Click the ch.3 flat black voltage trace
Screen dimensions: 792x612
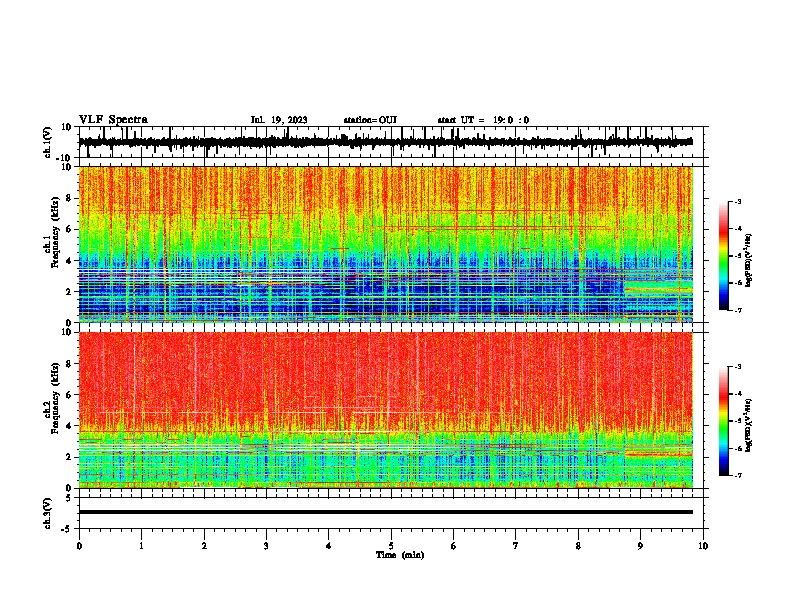coord(386,512)
